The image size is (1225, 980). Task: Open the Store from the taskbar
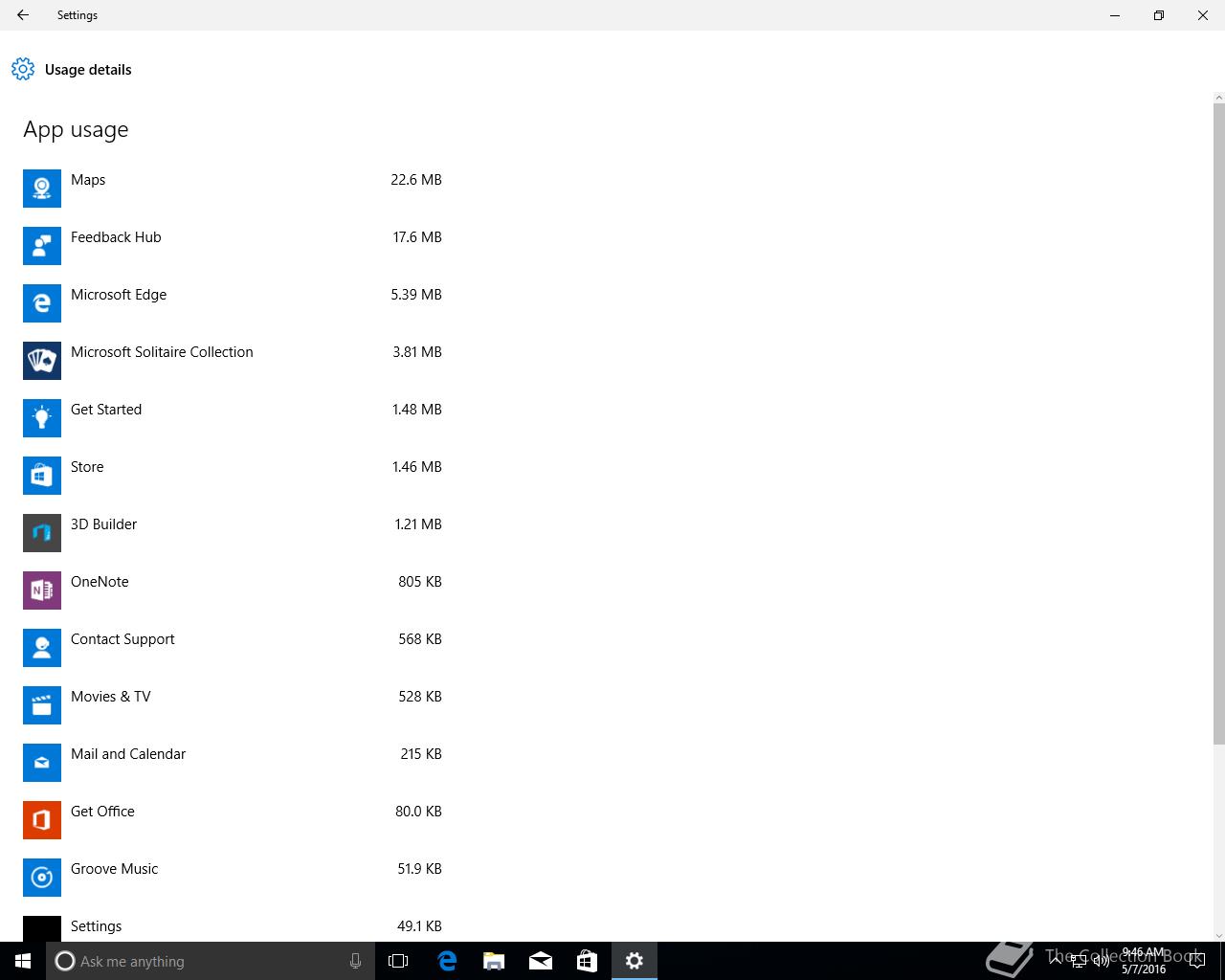(587, 961)
